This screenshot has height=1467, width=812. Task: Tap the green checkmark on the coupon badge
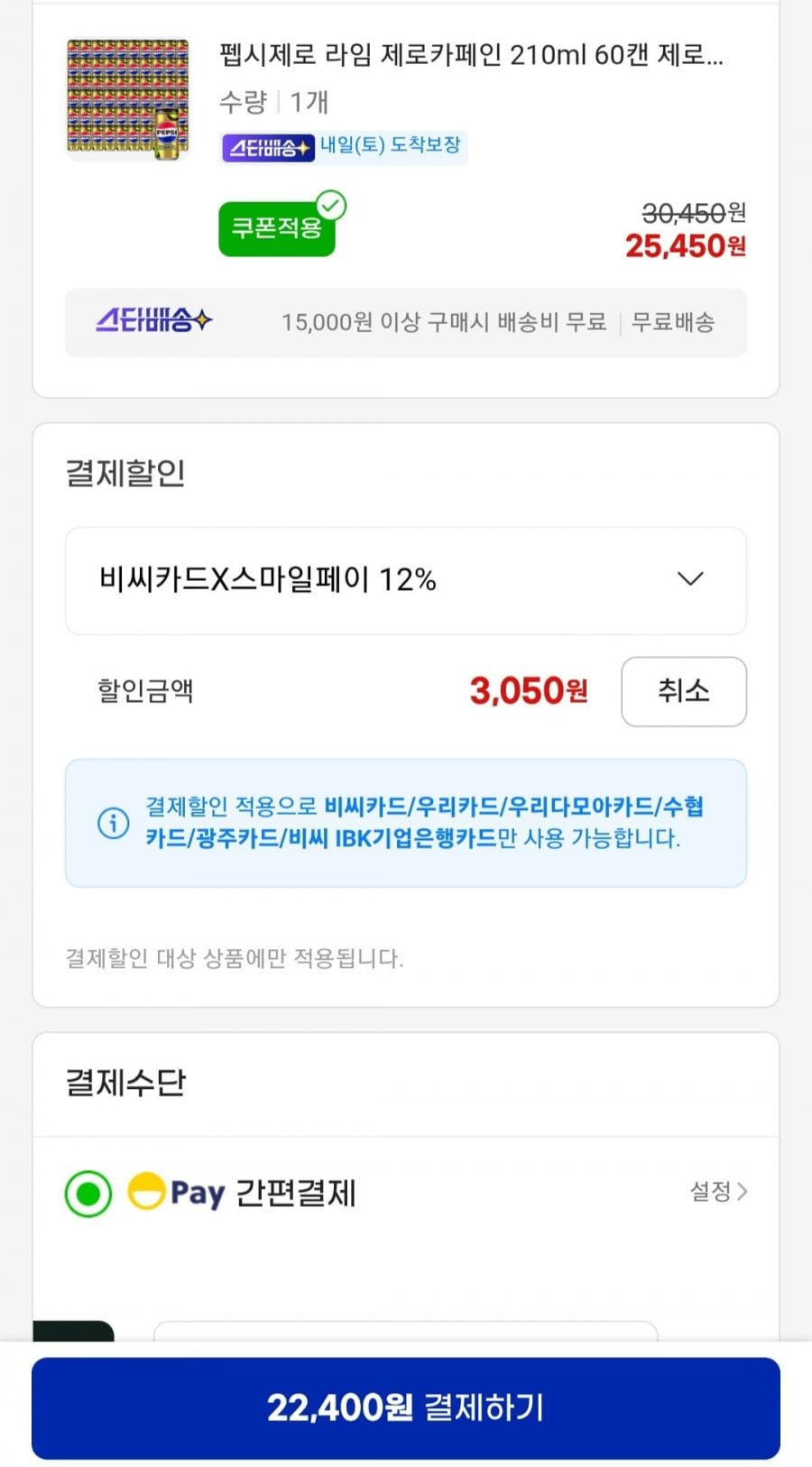tap(331, 206)
